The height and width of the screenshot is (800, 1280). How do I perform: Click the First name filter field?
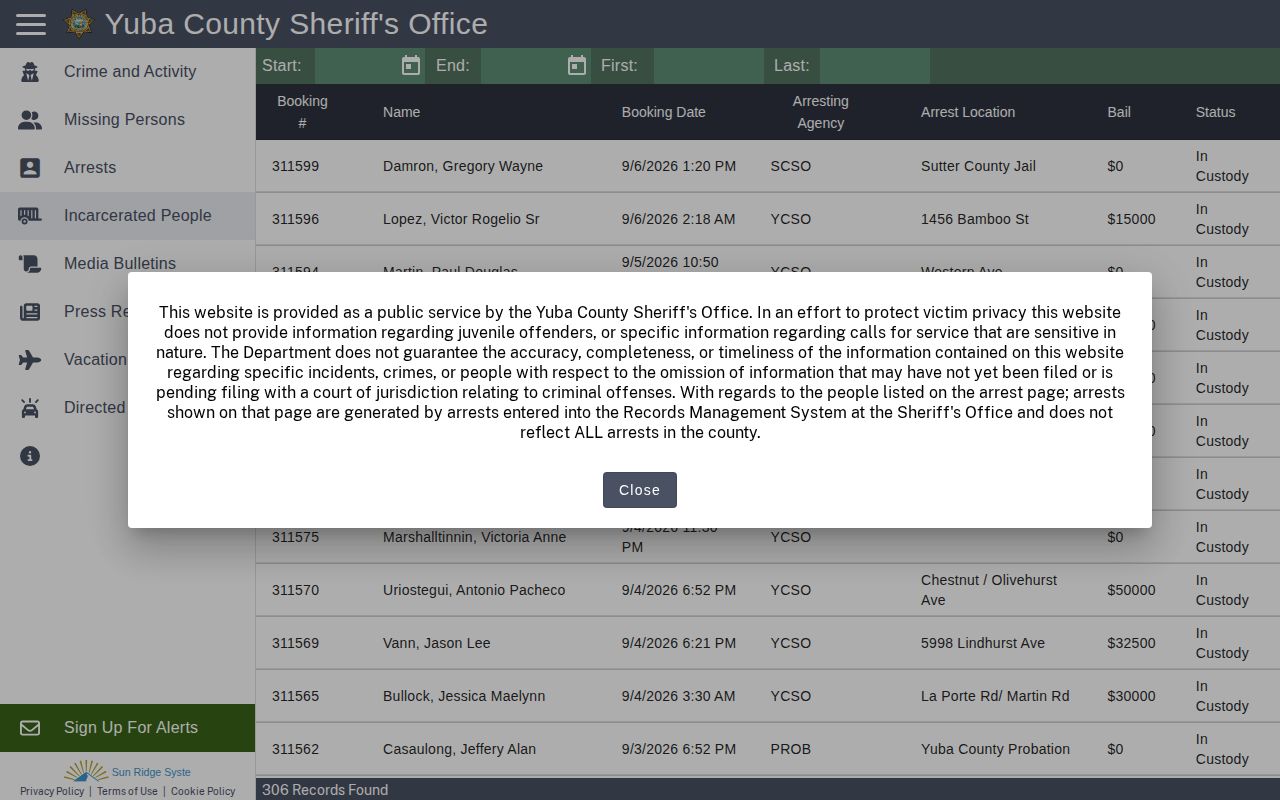pyautogui.click(x=708, y=66)
